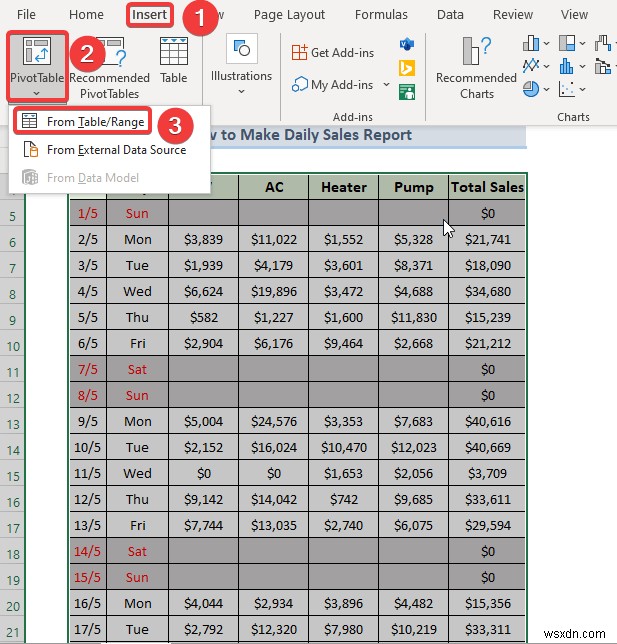
Task: Open the File tab
Action: 26,15
